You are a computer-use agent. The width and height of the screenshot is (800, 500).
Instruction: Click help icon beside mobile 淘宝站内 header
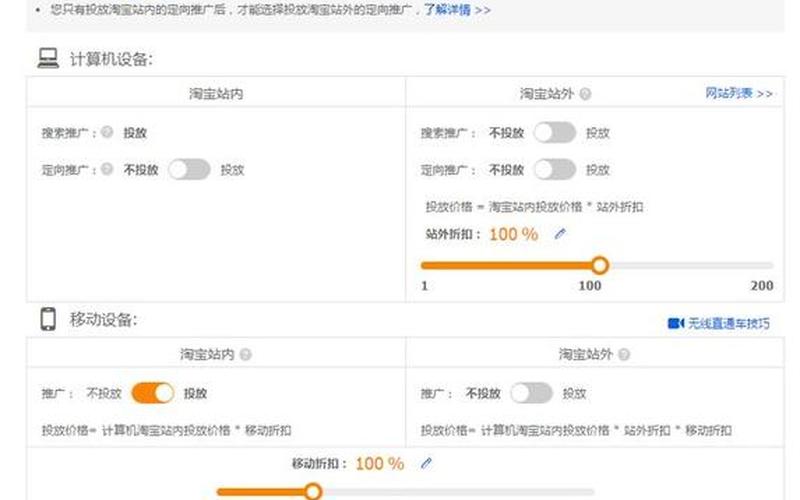(246, 354)
